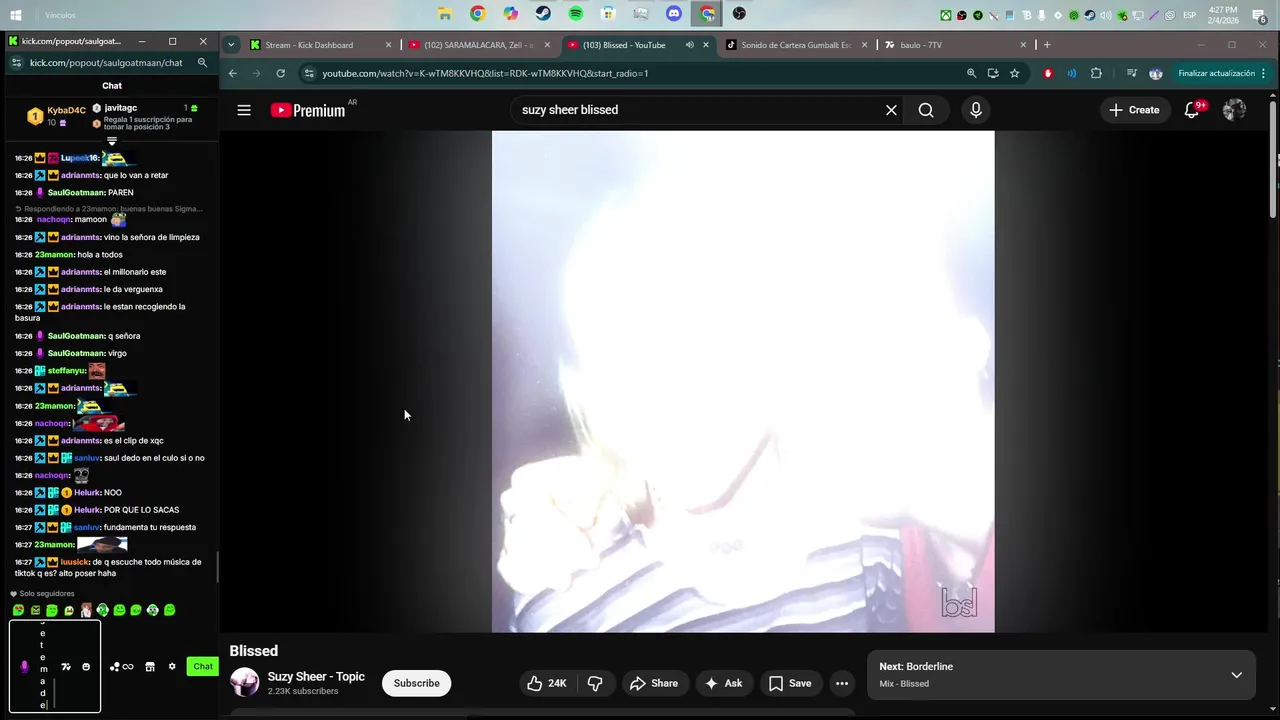Open Steam from the taskbar
The image size is (1280, 720).
tap(543, 14)
